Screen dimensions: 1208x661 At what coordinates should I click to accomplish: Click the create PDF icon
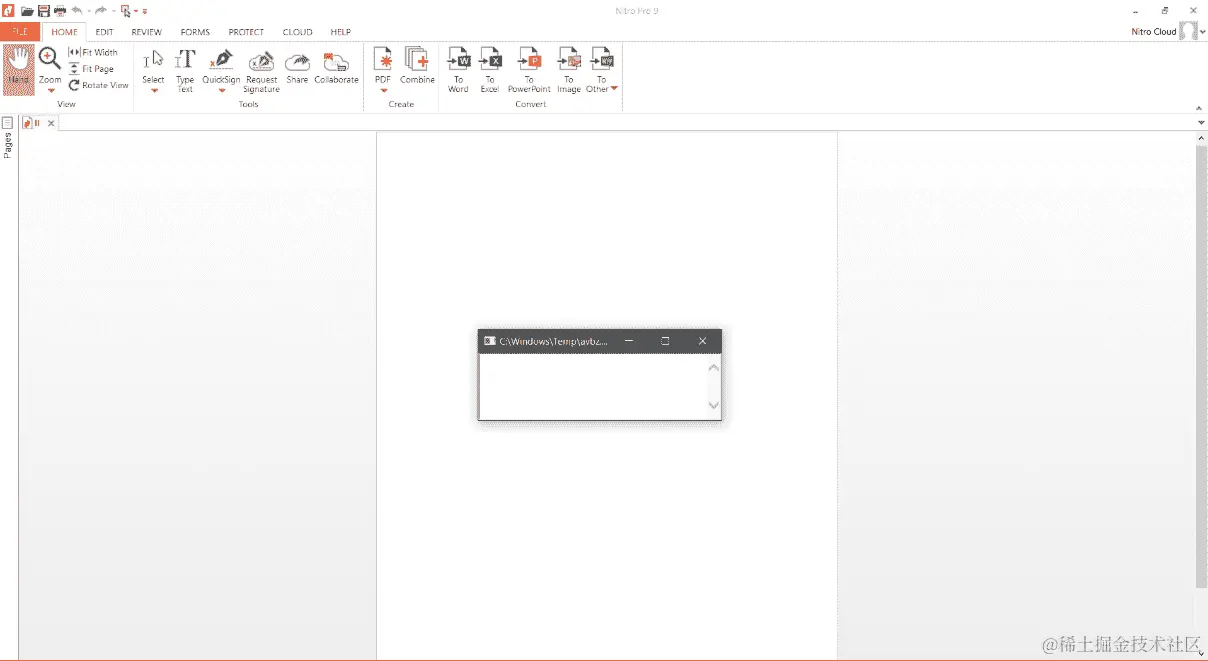coord(382,58)
